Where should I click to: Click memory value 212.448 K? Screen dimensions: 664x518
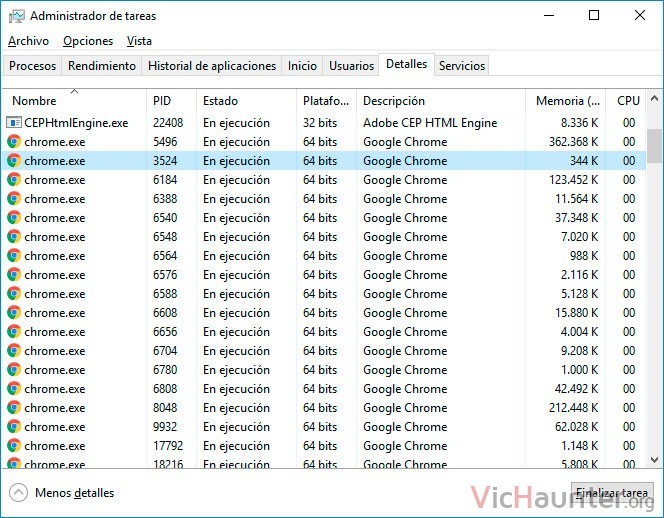tap(574, 408)
